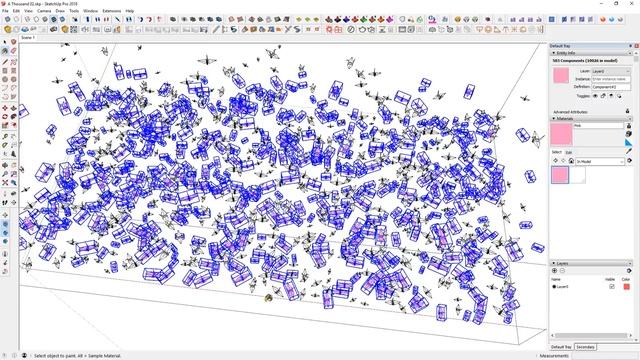Click the Layer0 name in Layers list
This screenshot has height=360, width=640.
pos(563,287)
